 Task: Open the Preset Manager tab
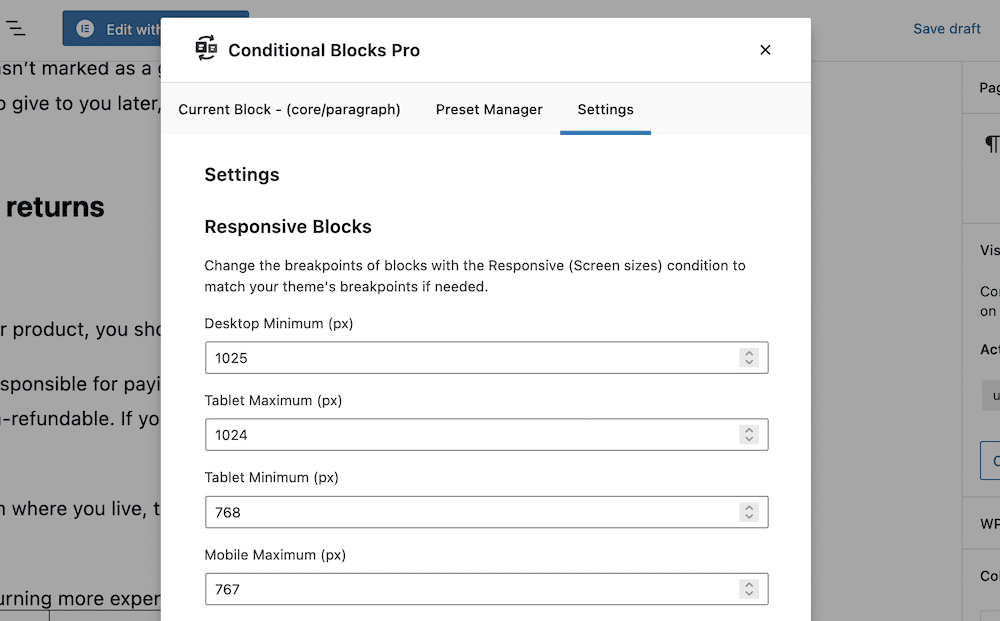(x=489, y=110)
